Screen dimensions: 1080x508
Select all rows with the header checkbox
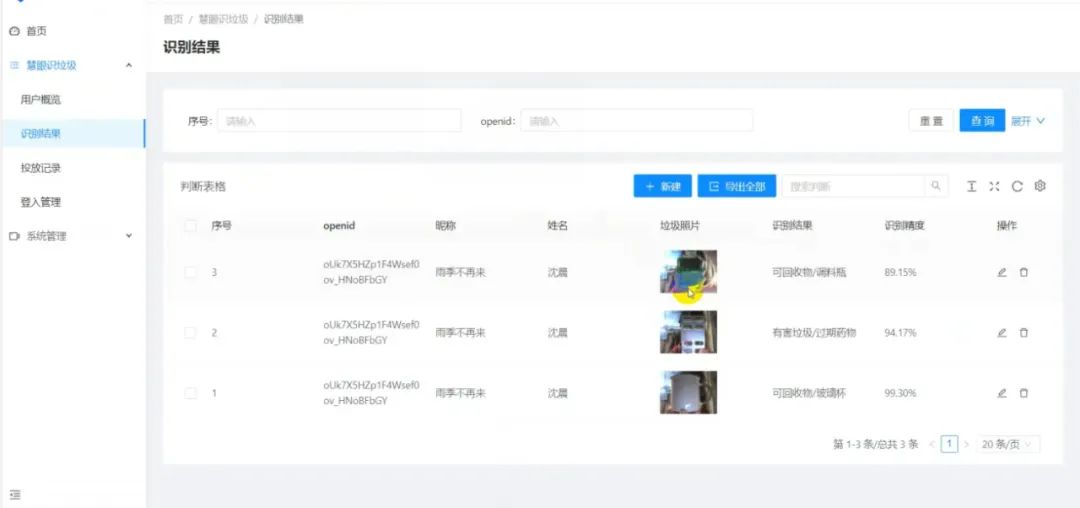pos(191,226)
